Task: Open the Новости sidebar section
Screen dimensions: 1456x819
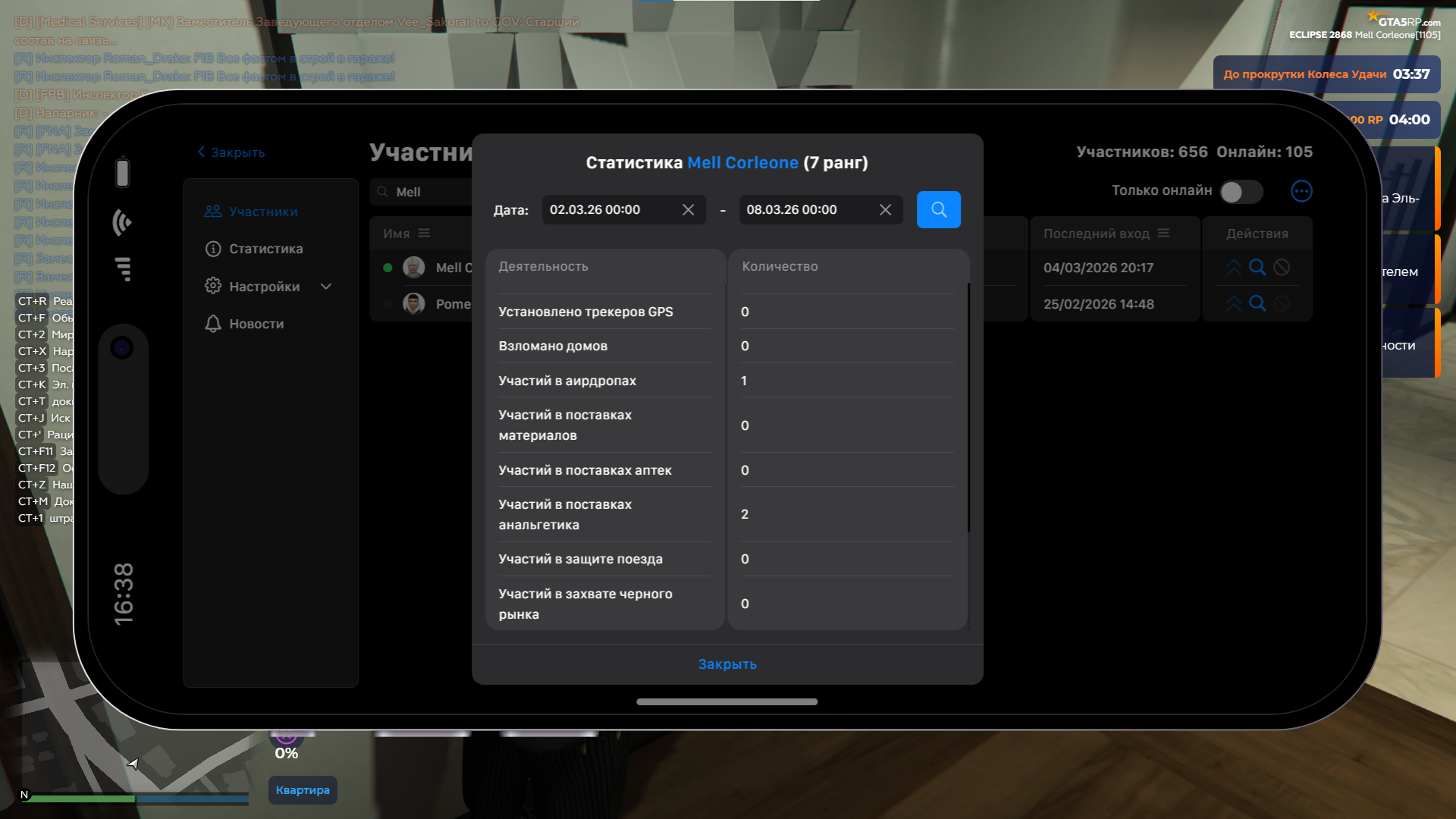Action: pos(256,324)
